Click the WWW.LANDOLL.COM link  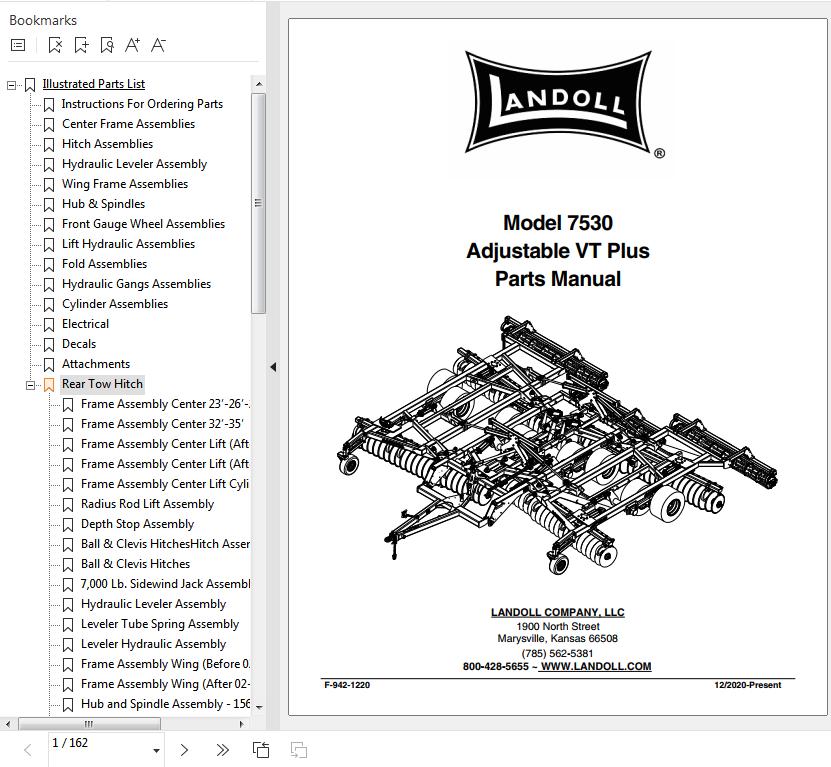coord(596,666)
